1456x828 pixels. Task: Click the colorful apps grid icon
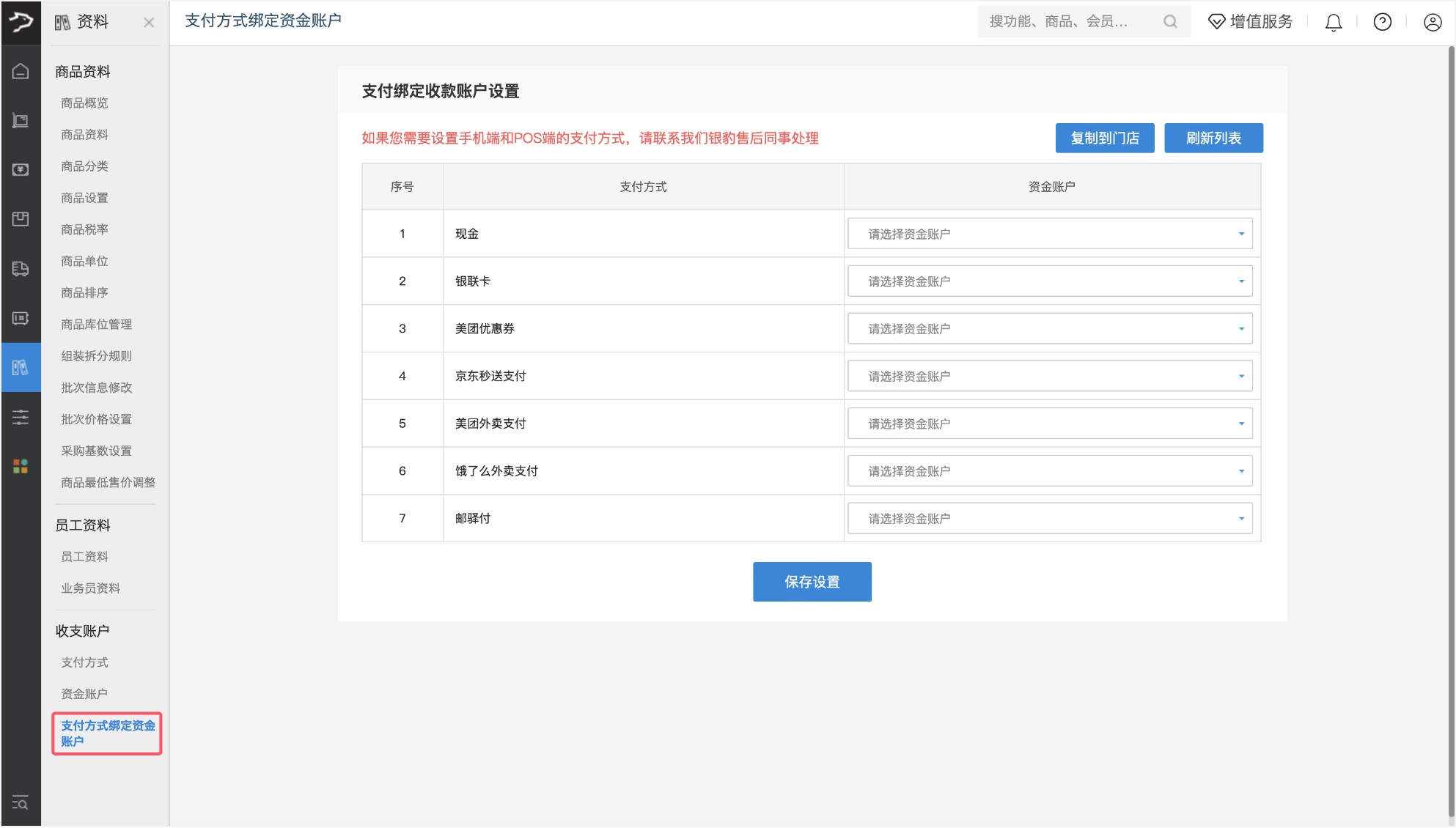coord(21,466)
